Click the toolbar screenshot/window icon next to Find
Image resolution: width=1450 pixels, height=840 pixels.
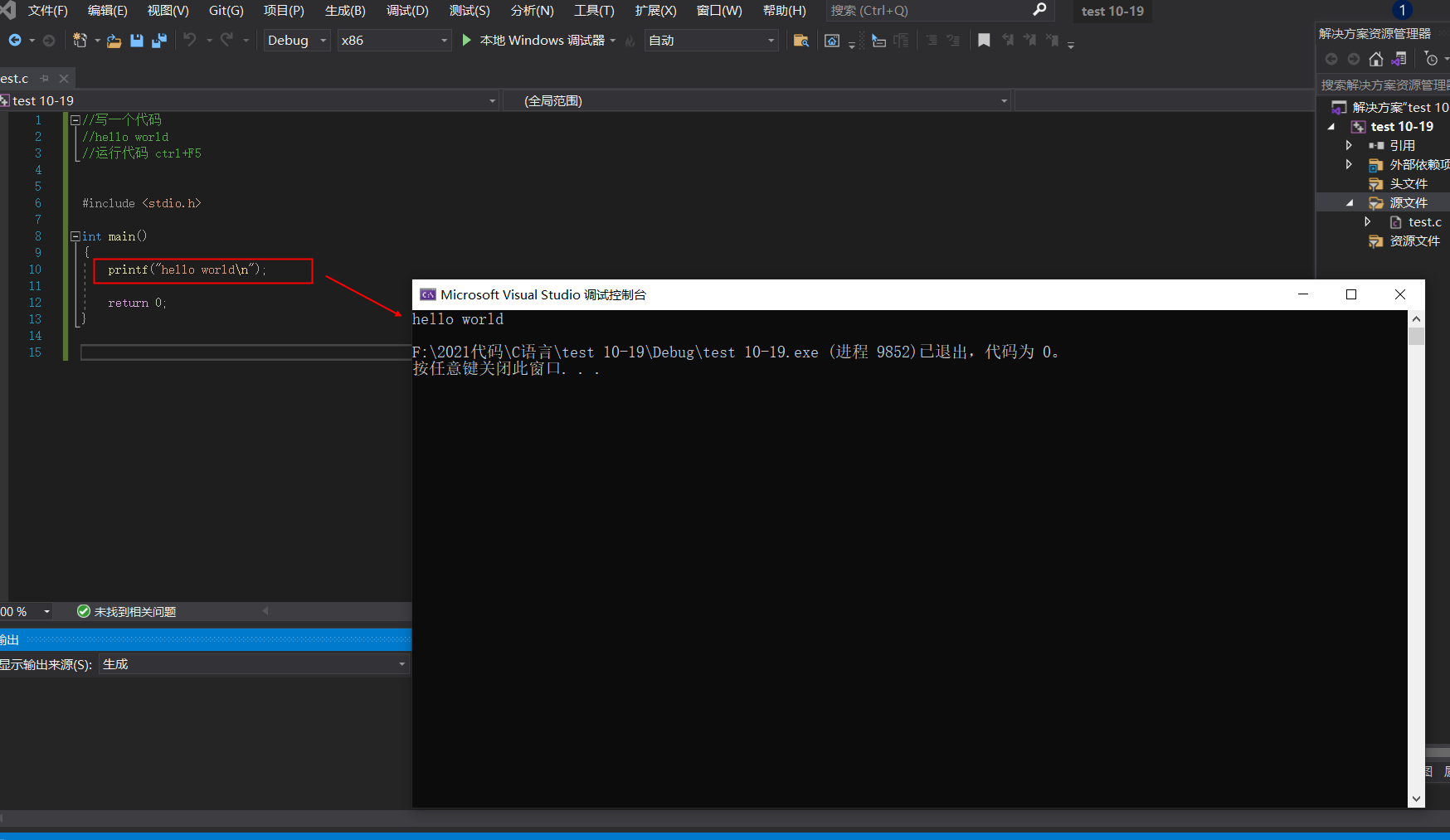(x=832, y=40)
